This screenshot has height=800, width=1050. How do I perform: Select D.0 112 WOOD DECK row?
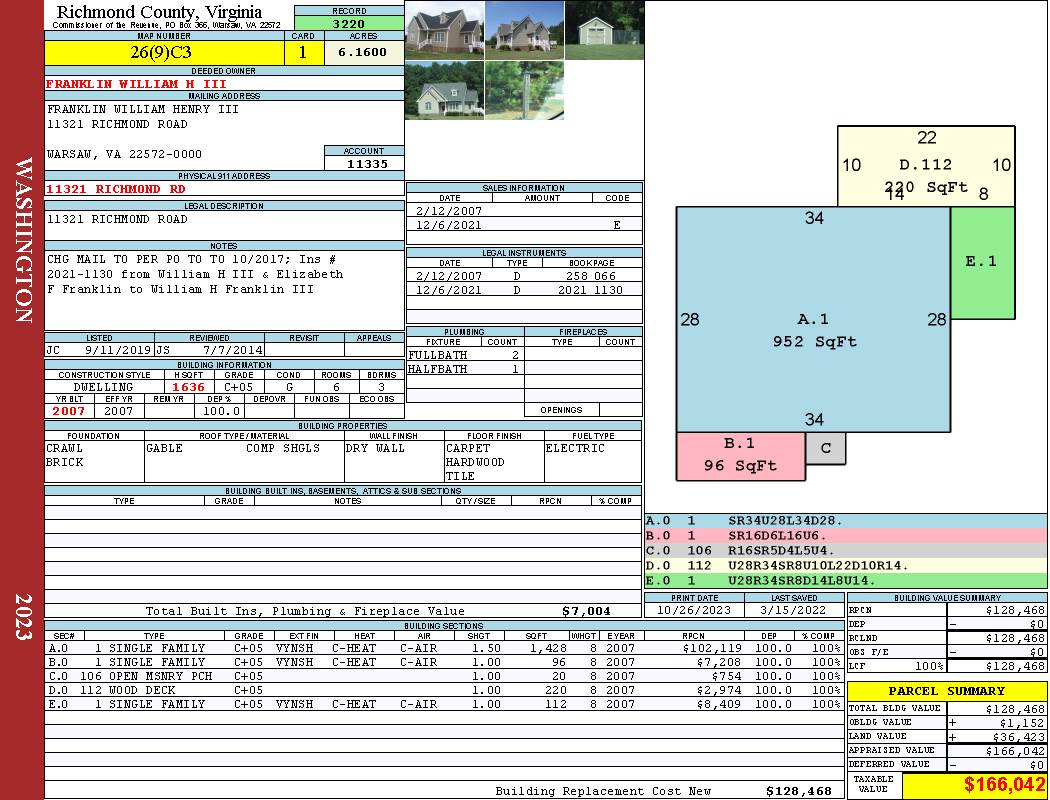(x=443, y=690)
